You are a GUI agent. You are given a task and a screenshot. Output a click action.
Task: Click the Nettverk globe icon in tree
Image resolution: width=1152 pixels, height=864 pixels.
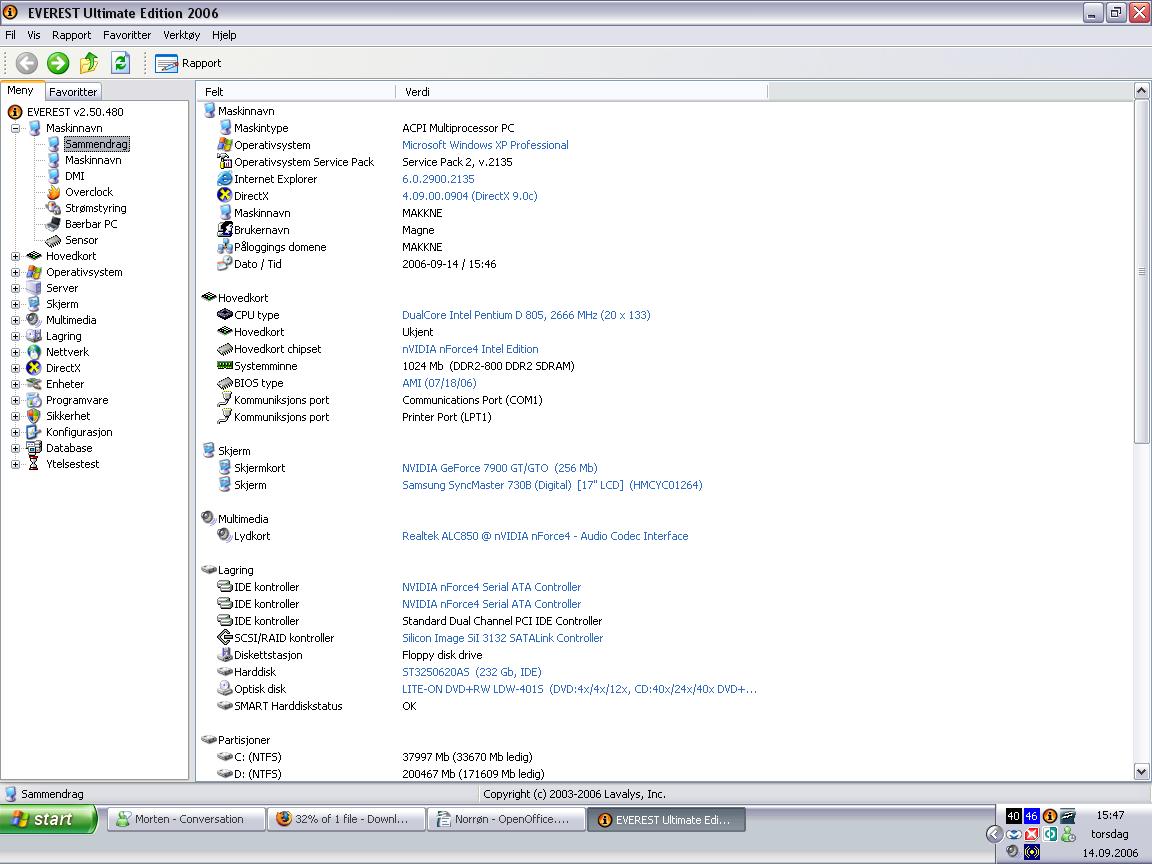[34, 353]
